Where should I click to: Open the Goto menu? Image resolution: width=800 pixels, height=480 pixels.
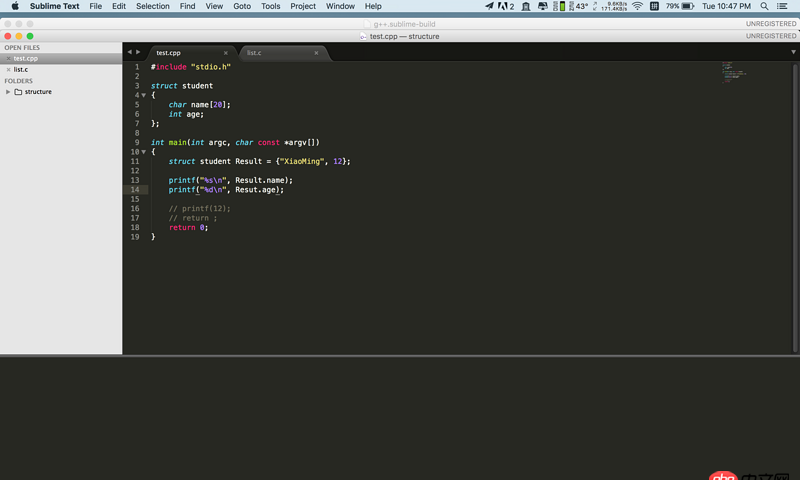pos(242,6)
